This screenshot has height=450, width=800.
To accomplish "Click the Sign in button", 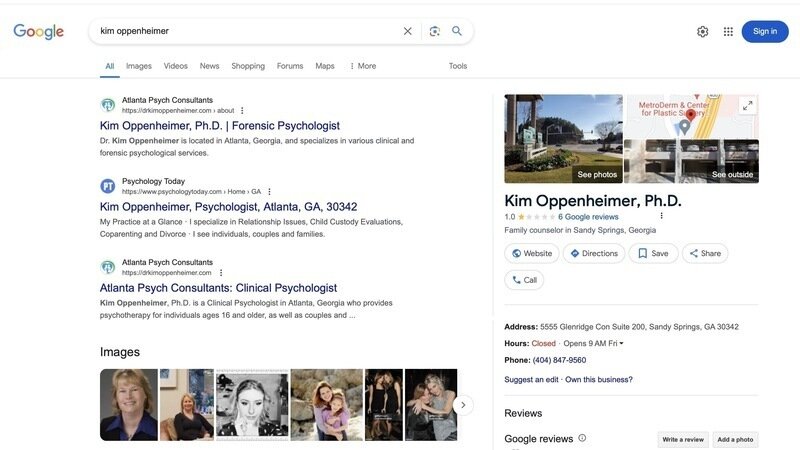I will click(765, 32).
